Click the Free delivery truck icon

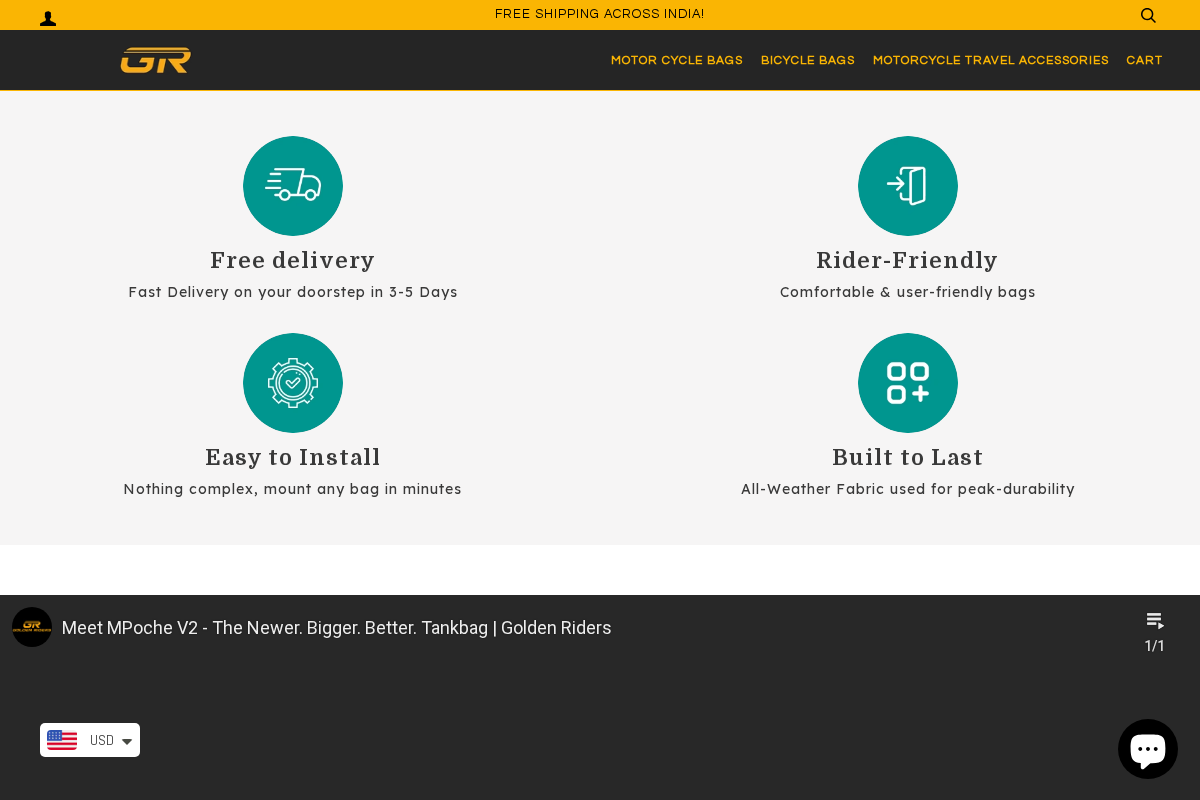click(x=292, y=186)
